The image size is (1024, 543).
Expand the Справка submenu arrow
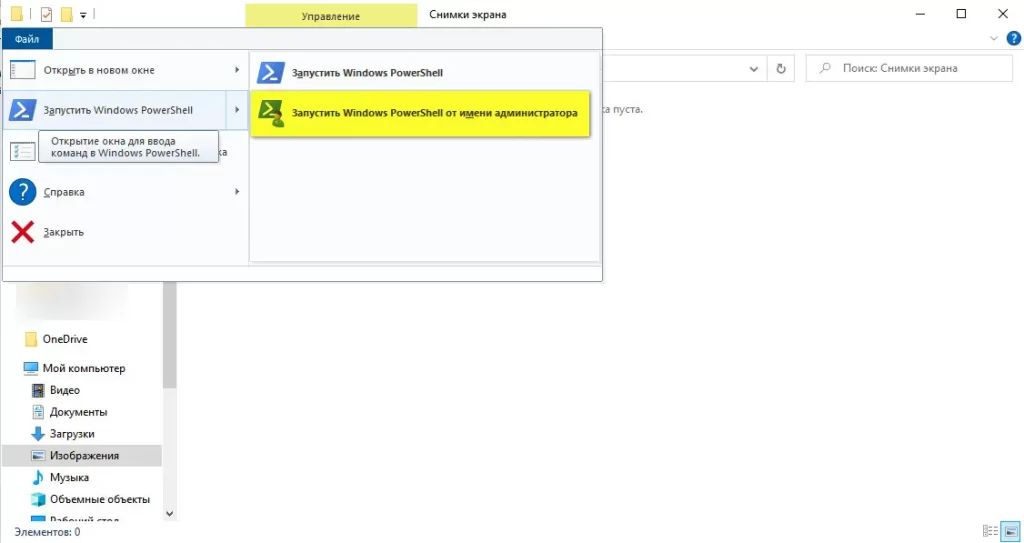237,191
